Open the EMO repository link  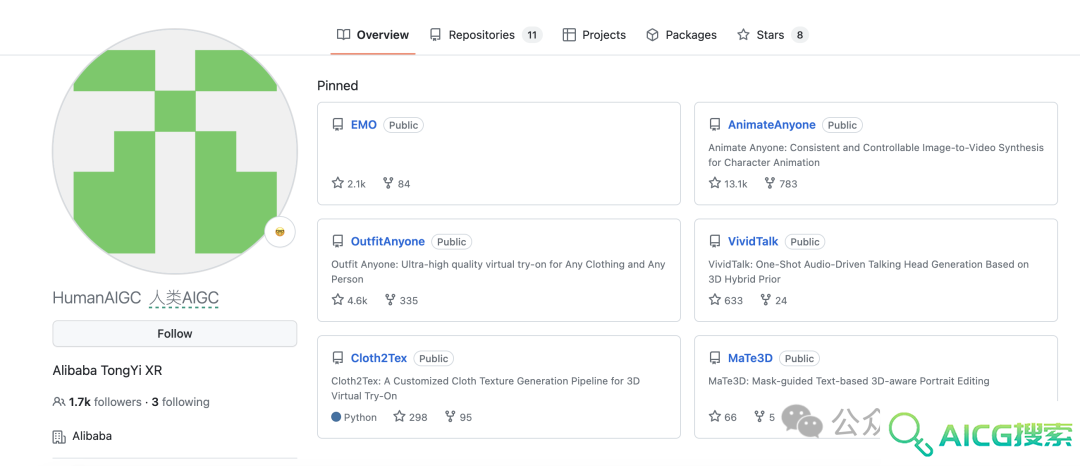pyautogui.click(x=364, y=125)
